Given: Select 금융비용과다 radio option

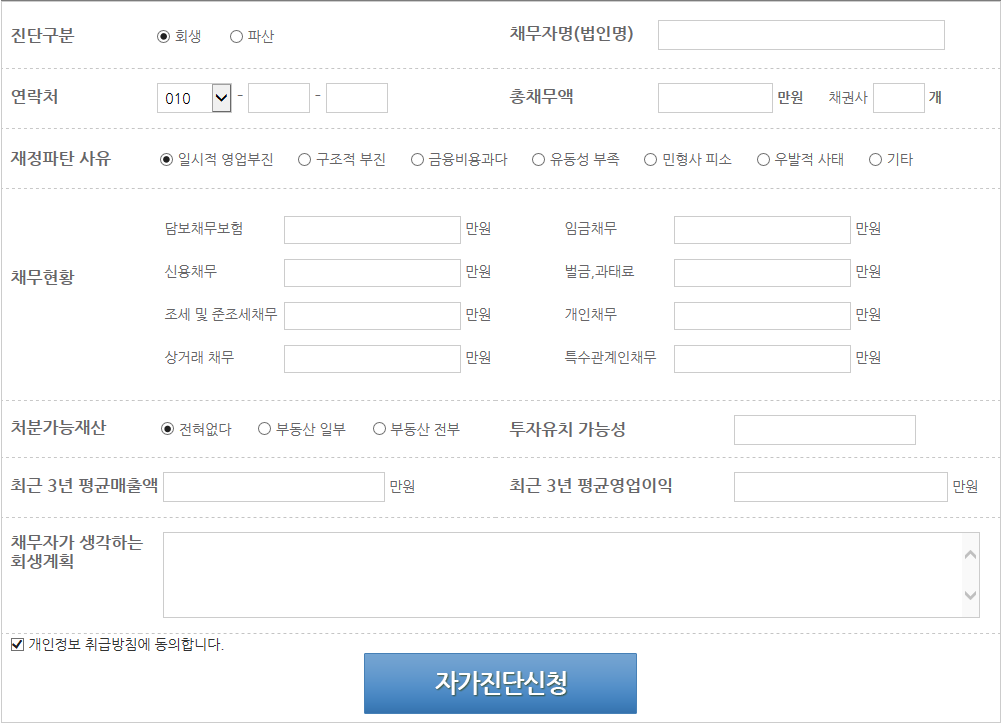Looking at the screenshot, I should [x=418, y=160].
